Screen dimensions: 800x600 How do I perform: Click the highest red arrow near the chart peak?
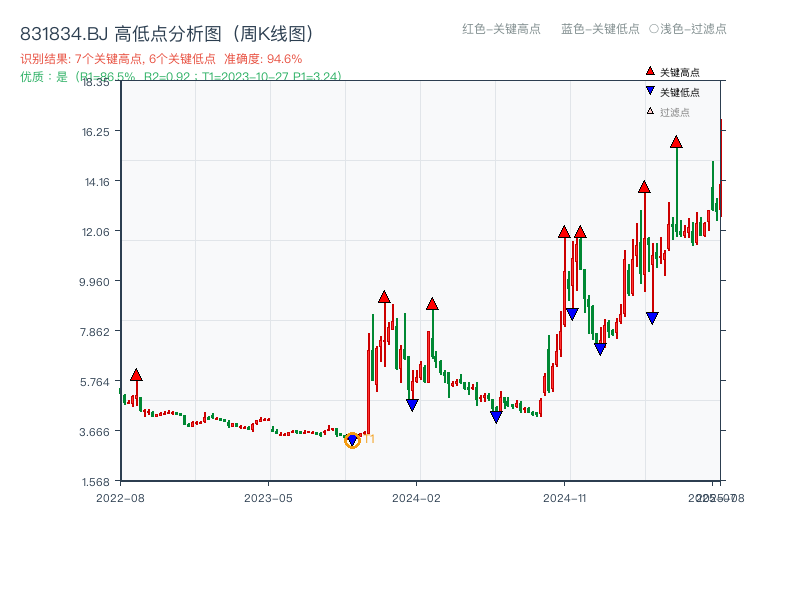pos(676,143)
